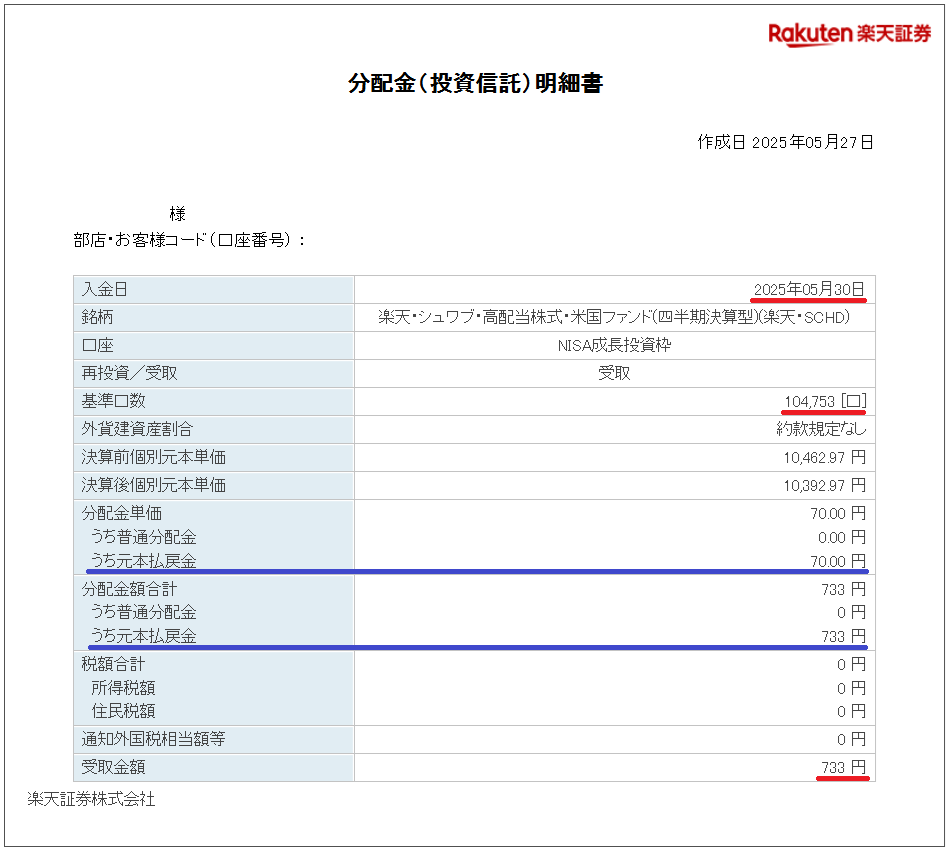949x848 pixels.
Task: Click the Rakuten 楽天証券 logo
Action: coord(849,34)
